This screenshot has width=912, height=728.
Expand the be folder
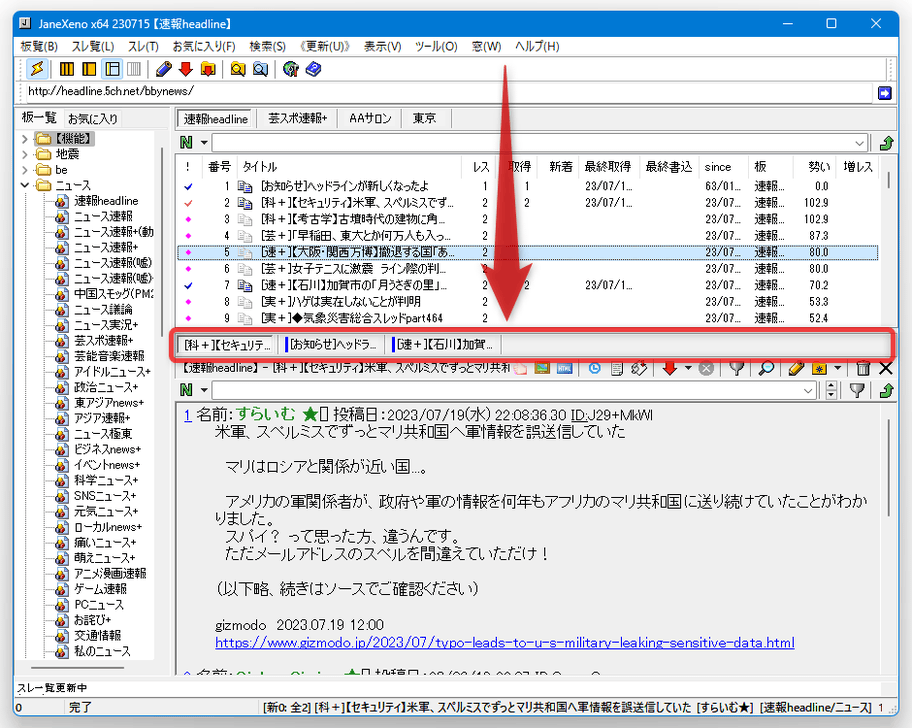(24, 170)
